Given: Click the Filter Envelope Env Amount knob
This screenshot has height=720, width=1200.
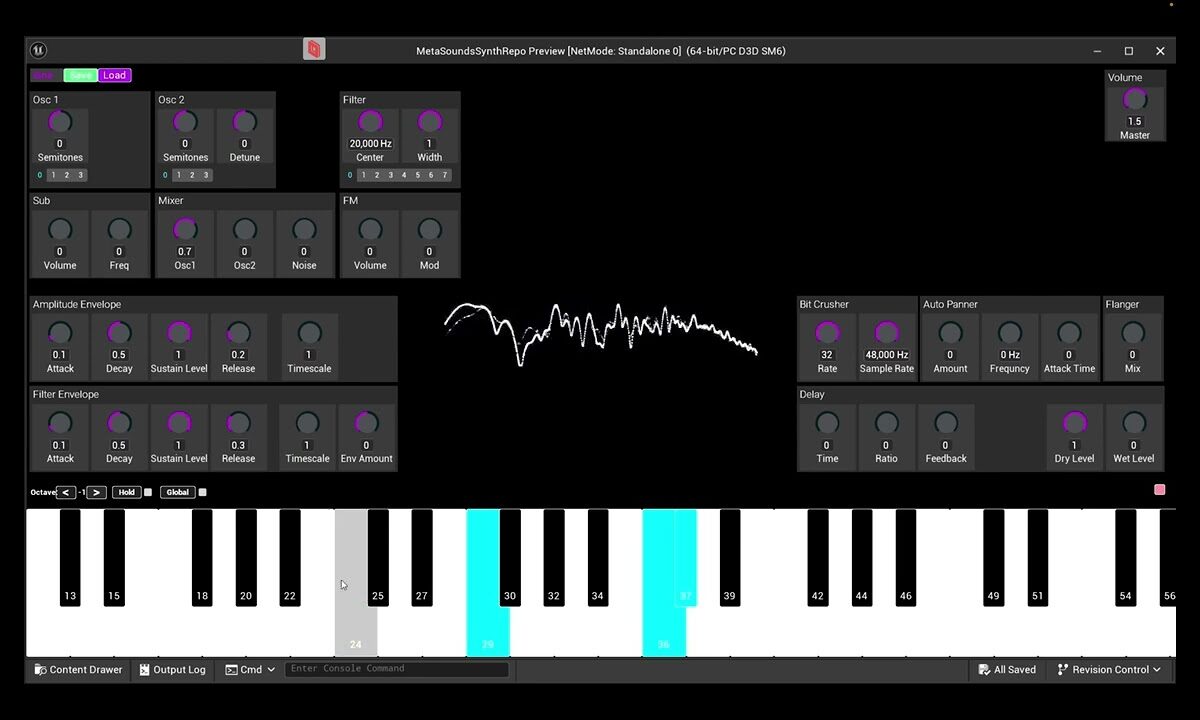Looking at the screenshot, I should 367,423.
